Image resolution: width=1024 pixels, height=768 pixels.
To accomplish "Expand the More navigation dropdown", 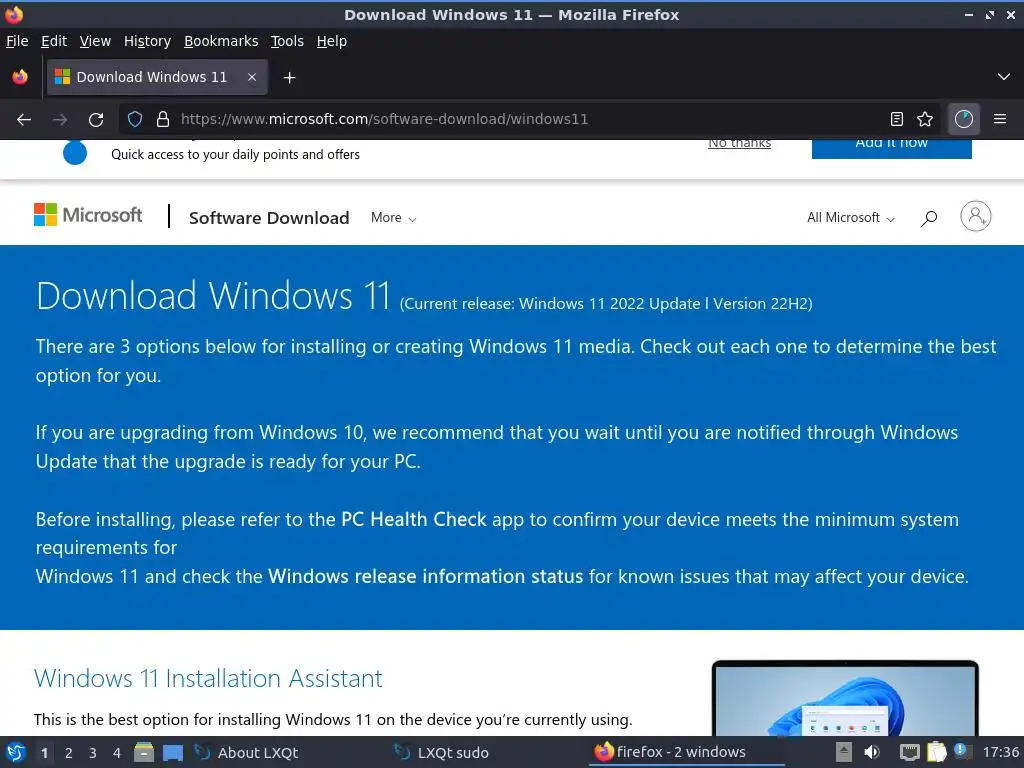I will click(393, 217).
